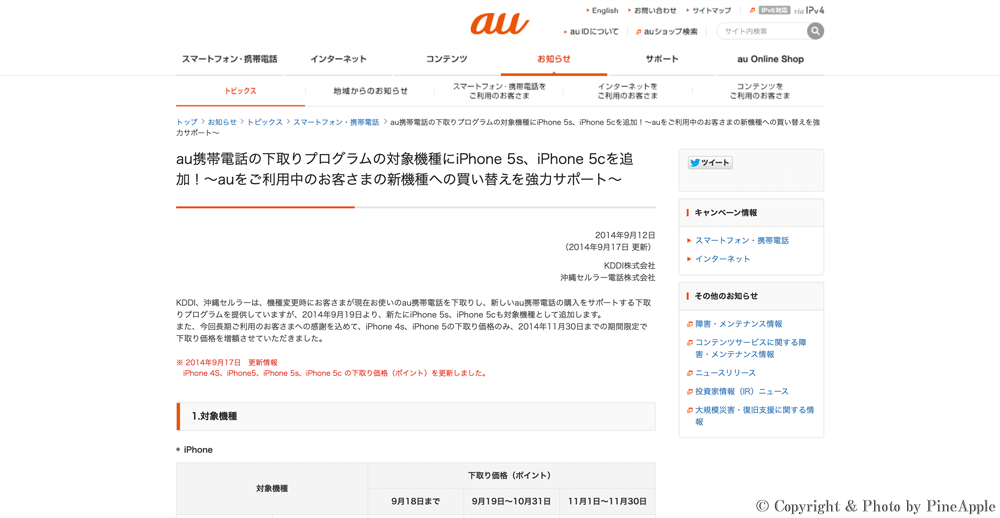This screenshot has width=1000, height=518.
Task: Switch to 地域からのお知らせ tab
Action: [x=370, y=91]
